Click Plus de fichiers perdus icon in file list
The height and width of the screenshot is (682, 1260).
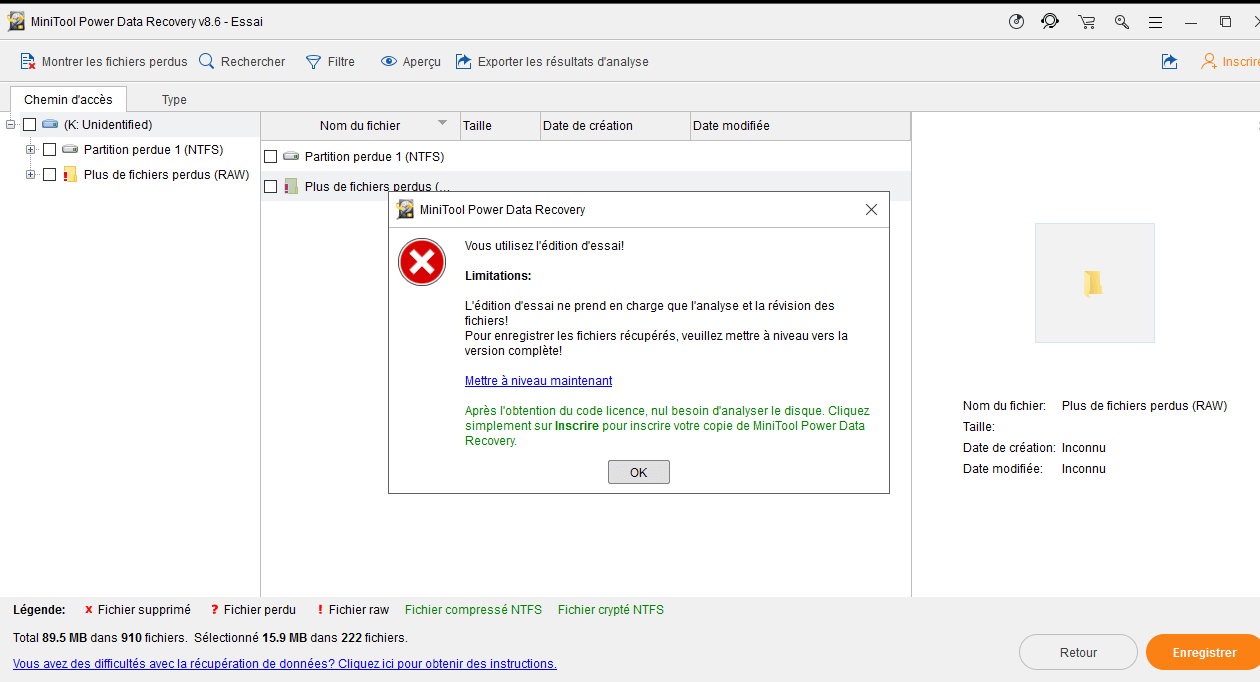point(291,186)
